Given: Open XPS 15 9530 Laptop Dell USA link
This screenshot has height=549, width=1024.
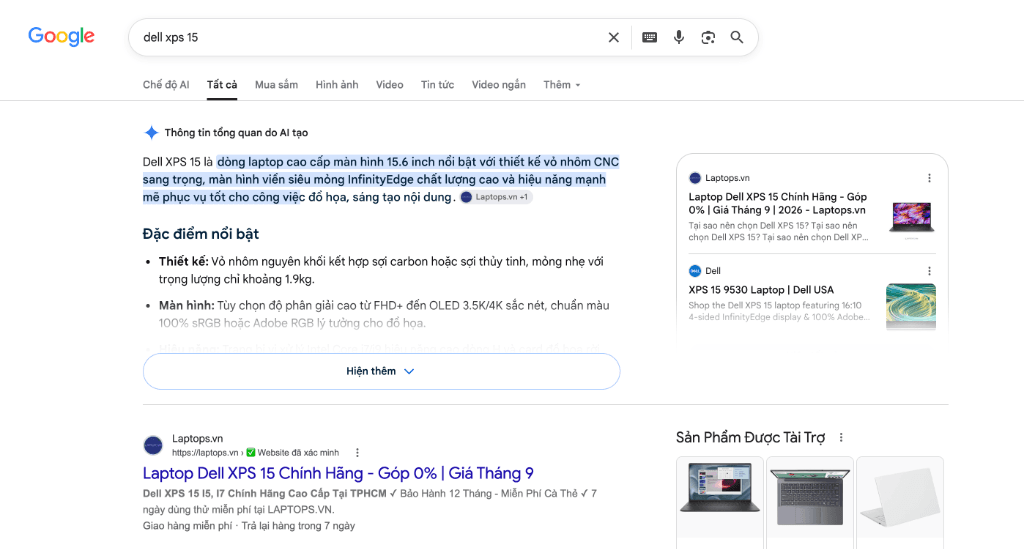Looking at the screenshot, I should [x=761, y=290].
